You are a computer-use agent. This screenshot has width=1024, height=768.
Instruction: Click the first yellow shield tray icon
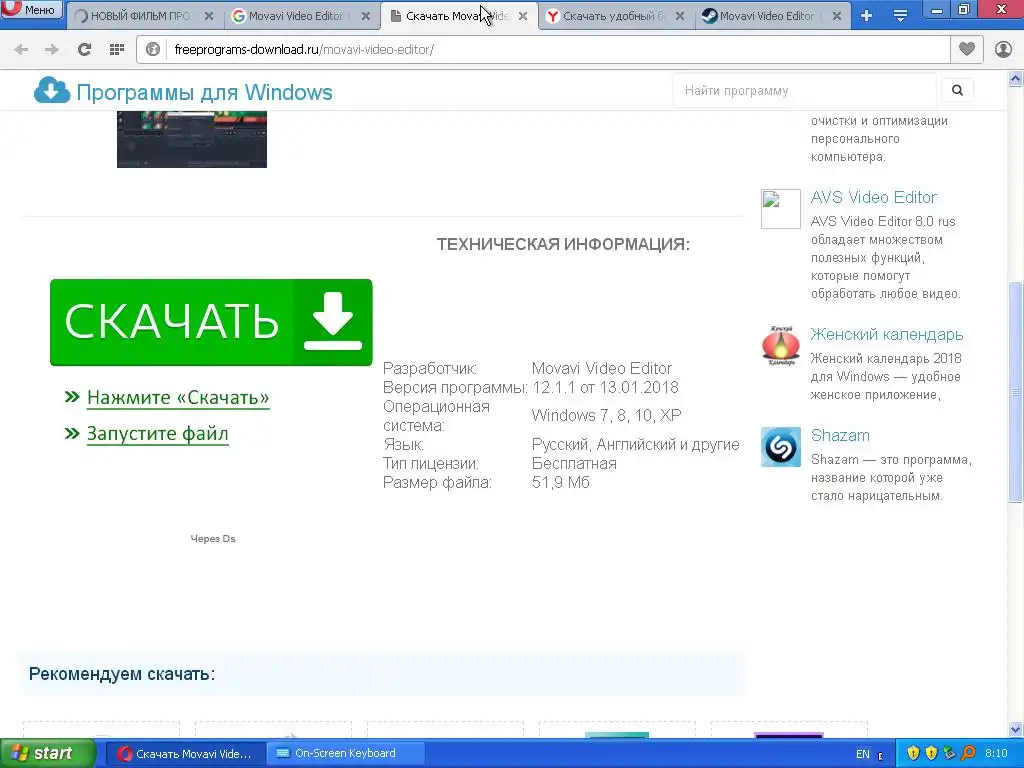pyautogui.click(x=913, y=754)
